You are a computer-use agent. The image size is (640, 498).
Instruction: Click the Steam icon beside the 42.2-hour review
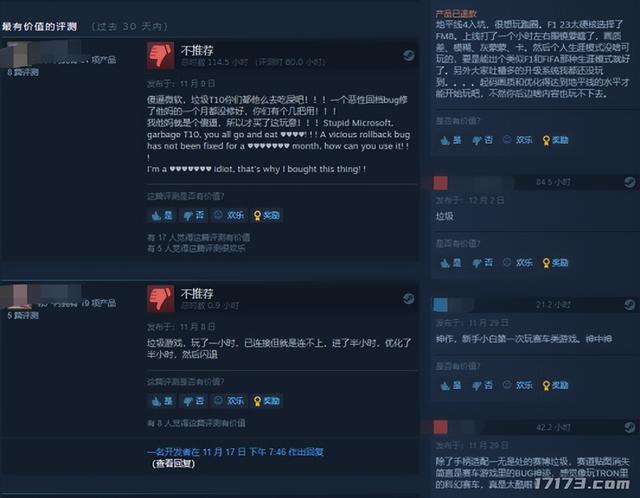pos(629,427)
